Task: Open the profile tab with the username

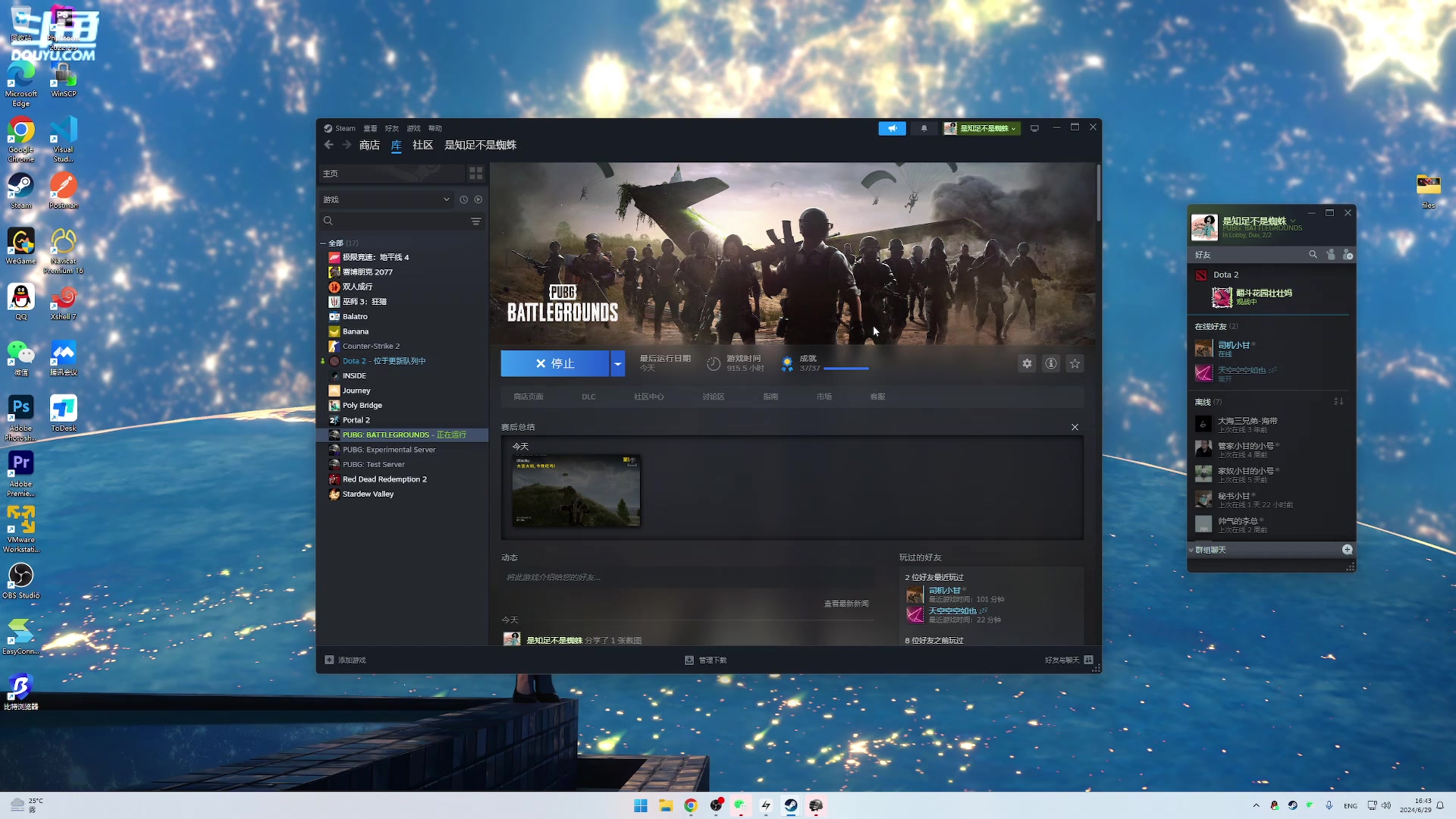Action: pos(480,145)
